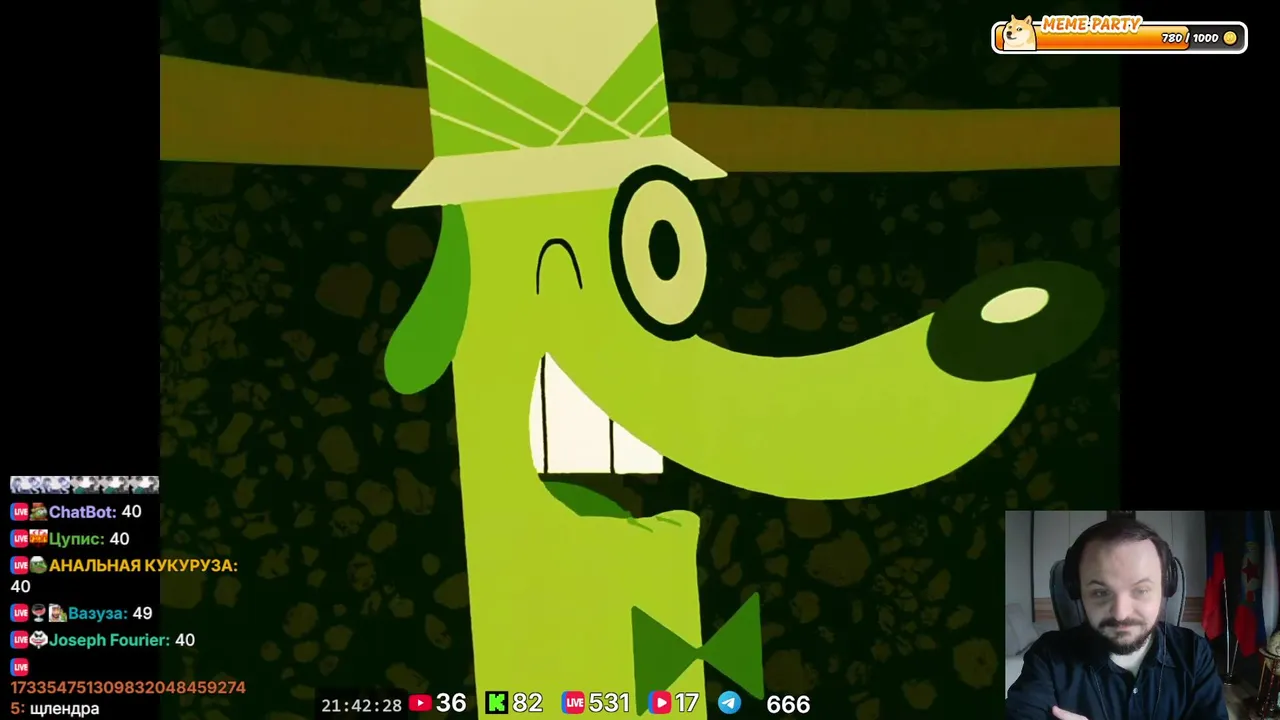Click LIVE badge next to Цупис message
1280x720 pixels.
[19, 539]
